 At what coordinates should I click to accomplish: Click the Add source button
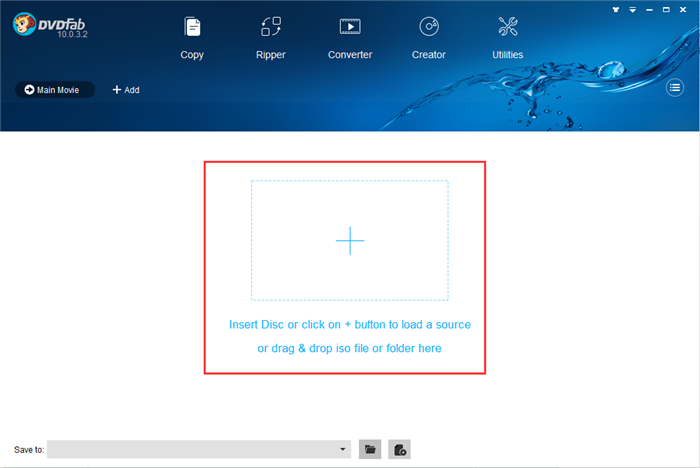tap(126, 90)
